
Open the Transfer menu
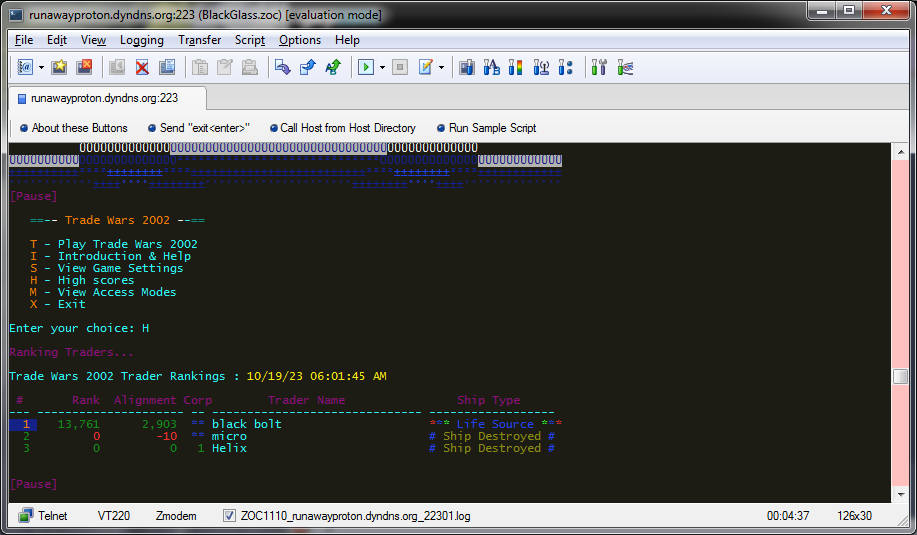click(x=200, y=40)
